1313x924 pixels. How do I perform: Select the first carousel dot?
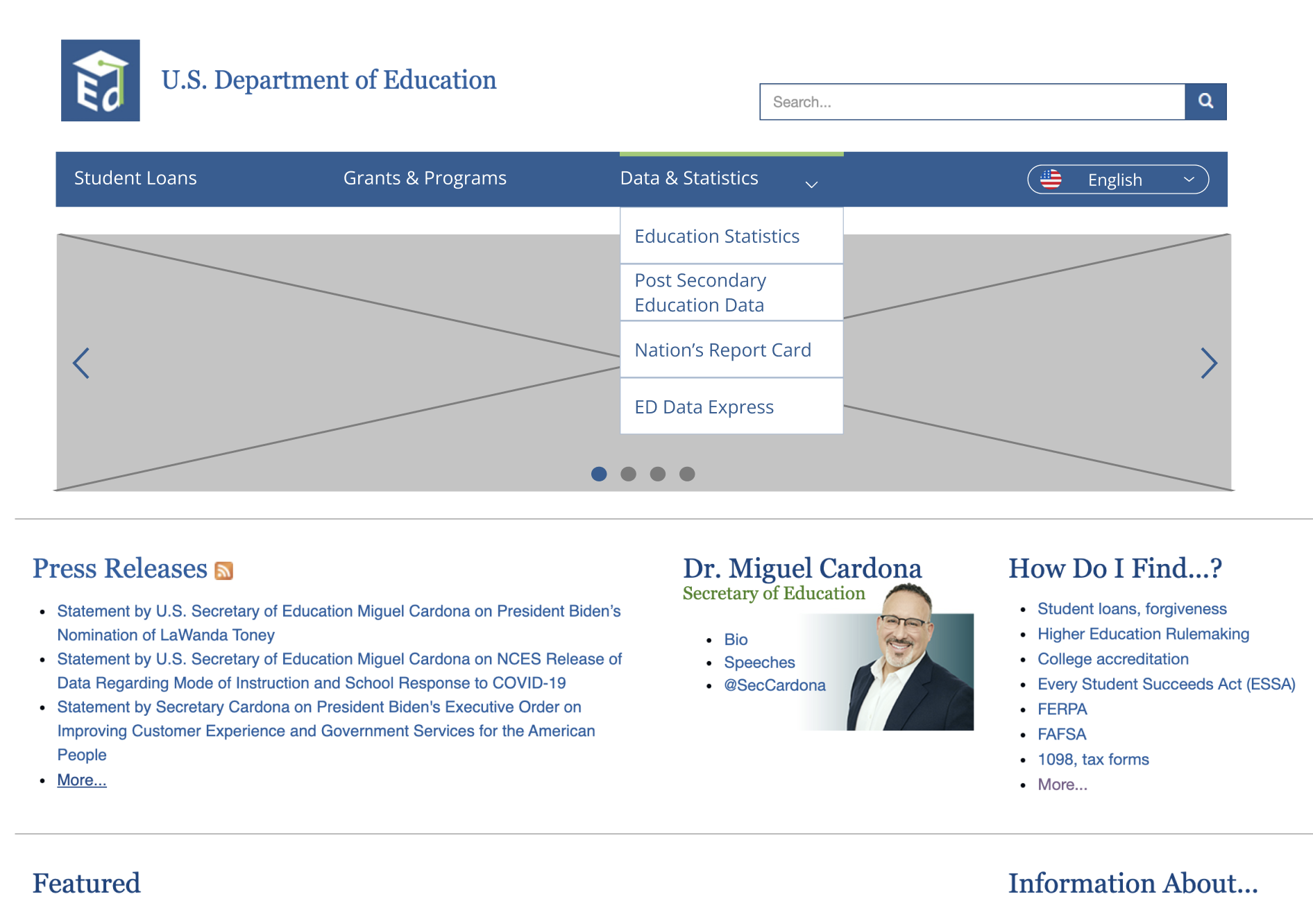599,474
